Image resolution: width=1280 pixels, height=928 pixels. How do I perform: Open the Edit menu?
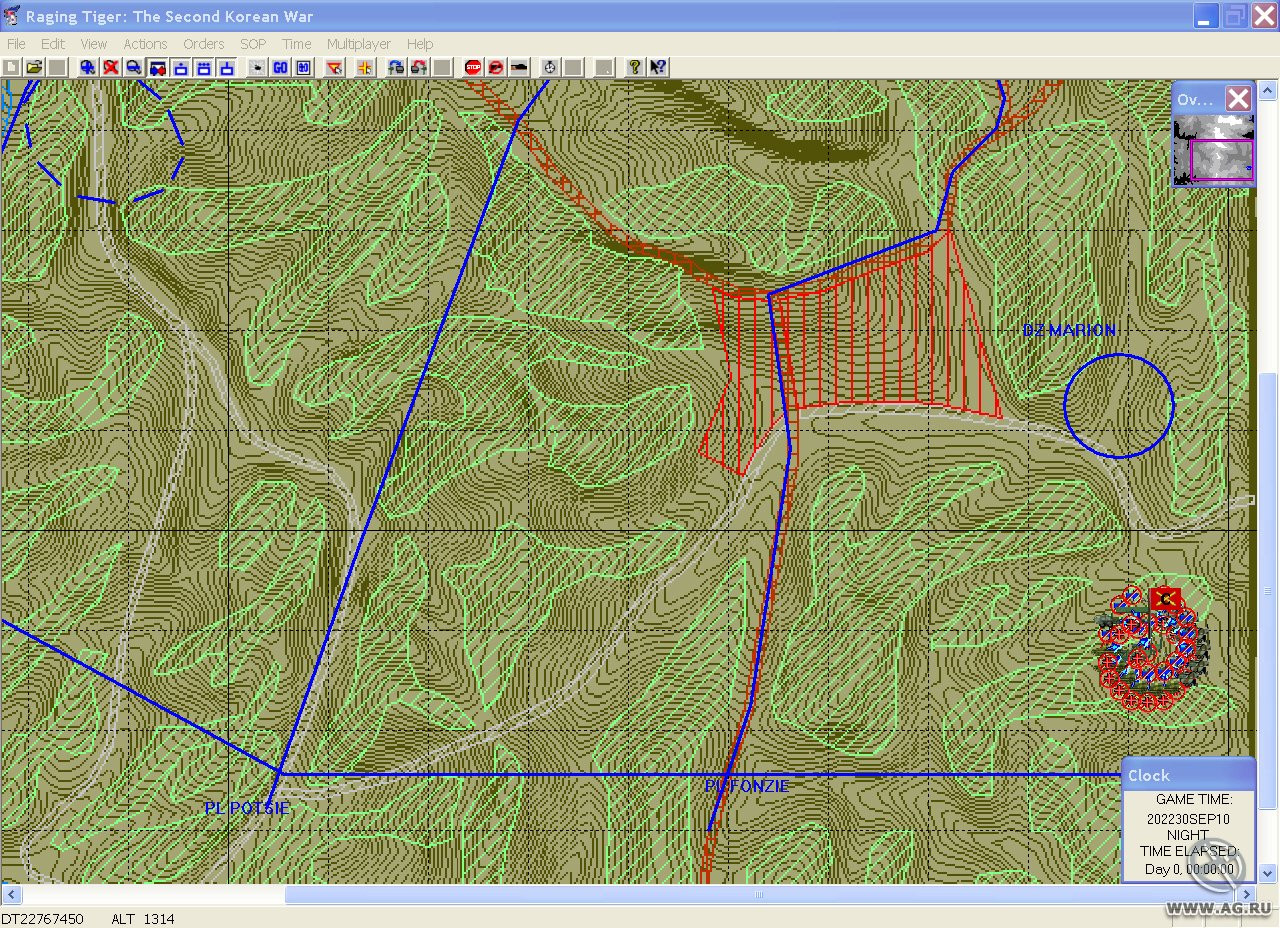(53, 44)
